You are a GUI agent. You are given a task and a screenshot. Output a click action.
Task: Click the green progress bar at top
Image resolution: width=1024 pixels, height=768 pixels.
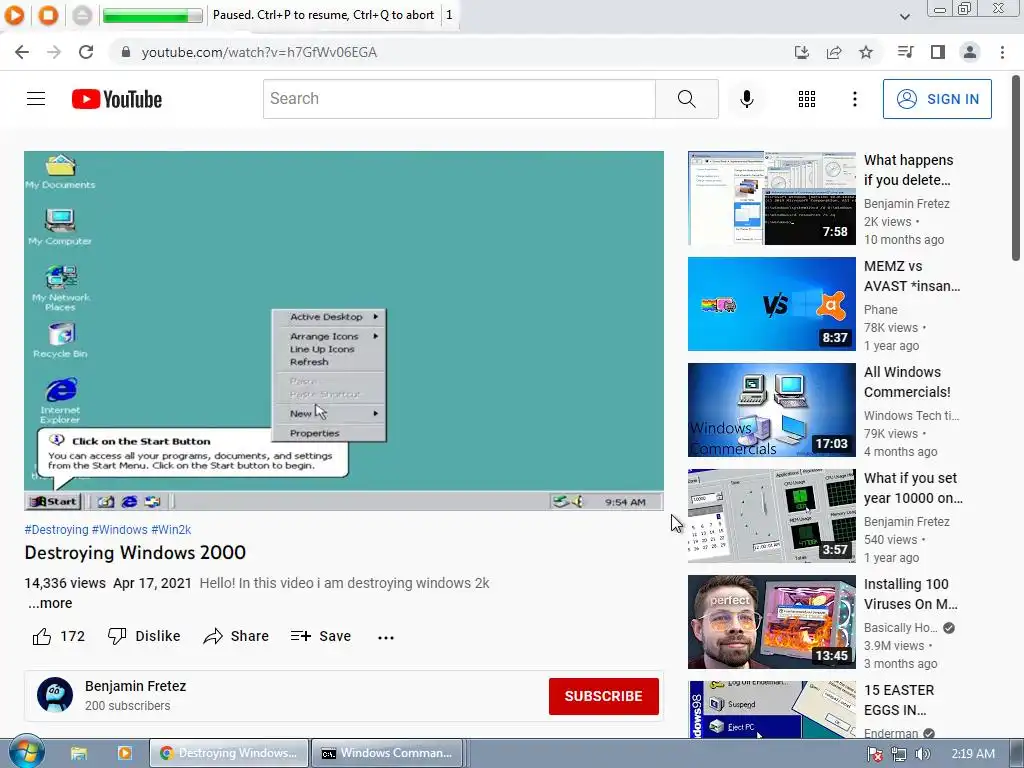click(152, 15)
